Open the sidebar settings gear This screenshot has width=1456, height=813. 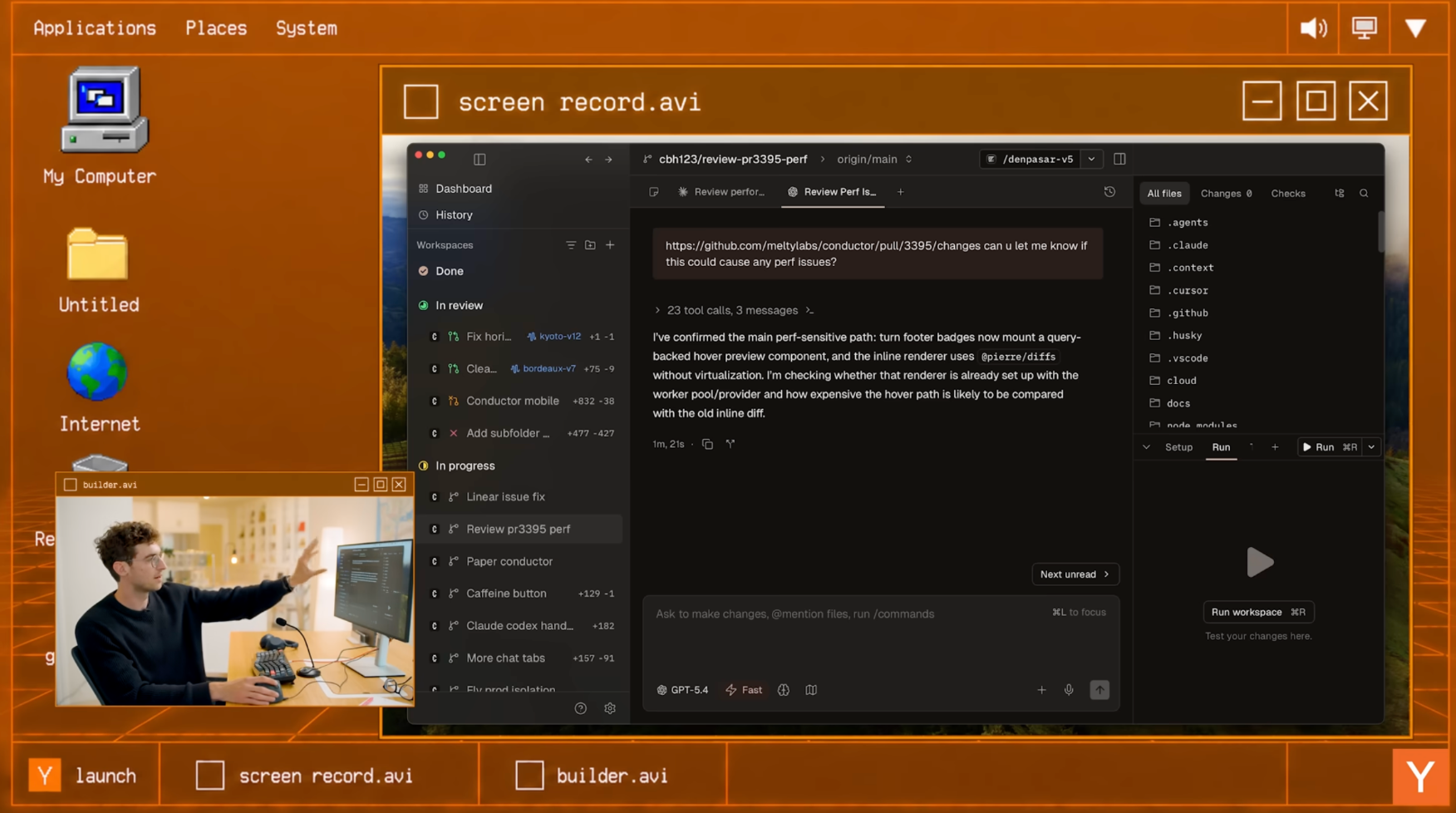(610, 709)
